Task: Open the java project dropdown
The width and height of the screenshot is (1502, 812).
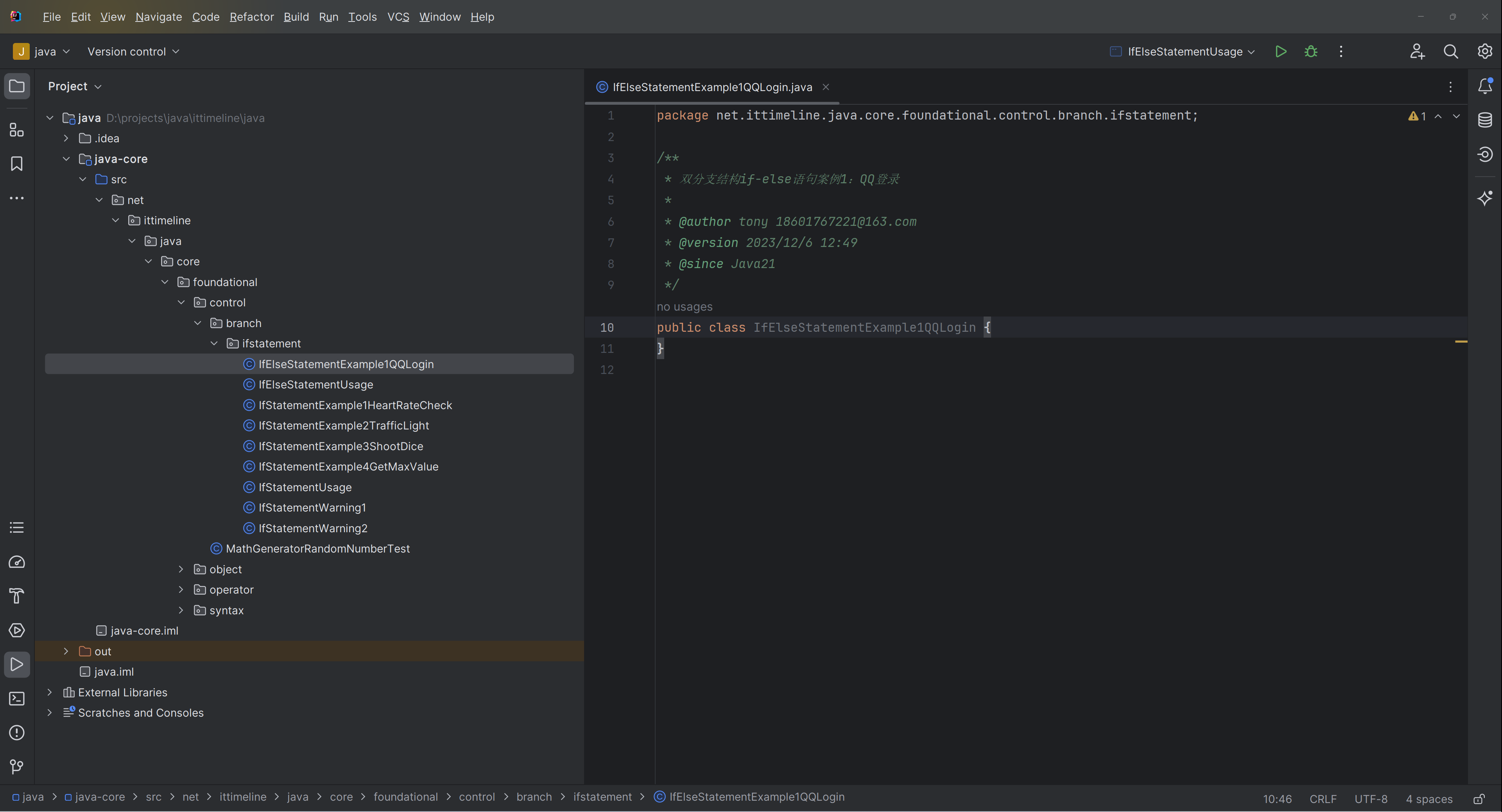Action: pos(41,51)
